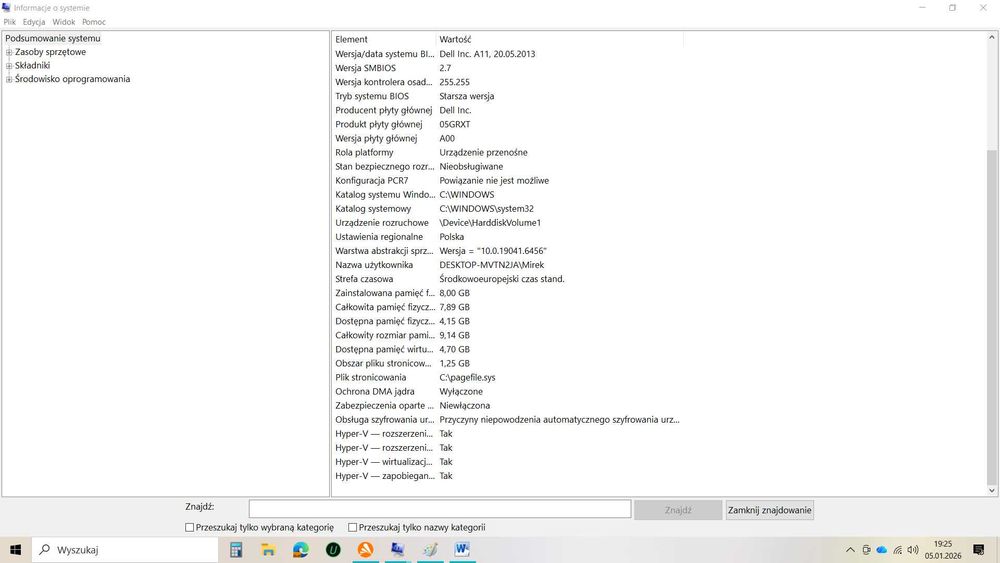Click the value 4,15 GB

click(455, 321)
